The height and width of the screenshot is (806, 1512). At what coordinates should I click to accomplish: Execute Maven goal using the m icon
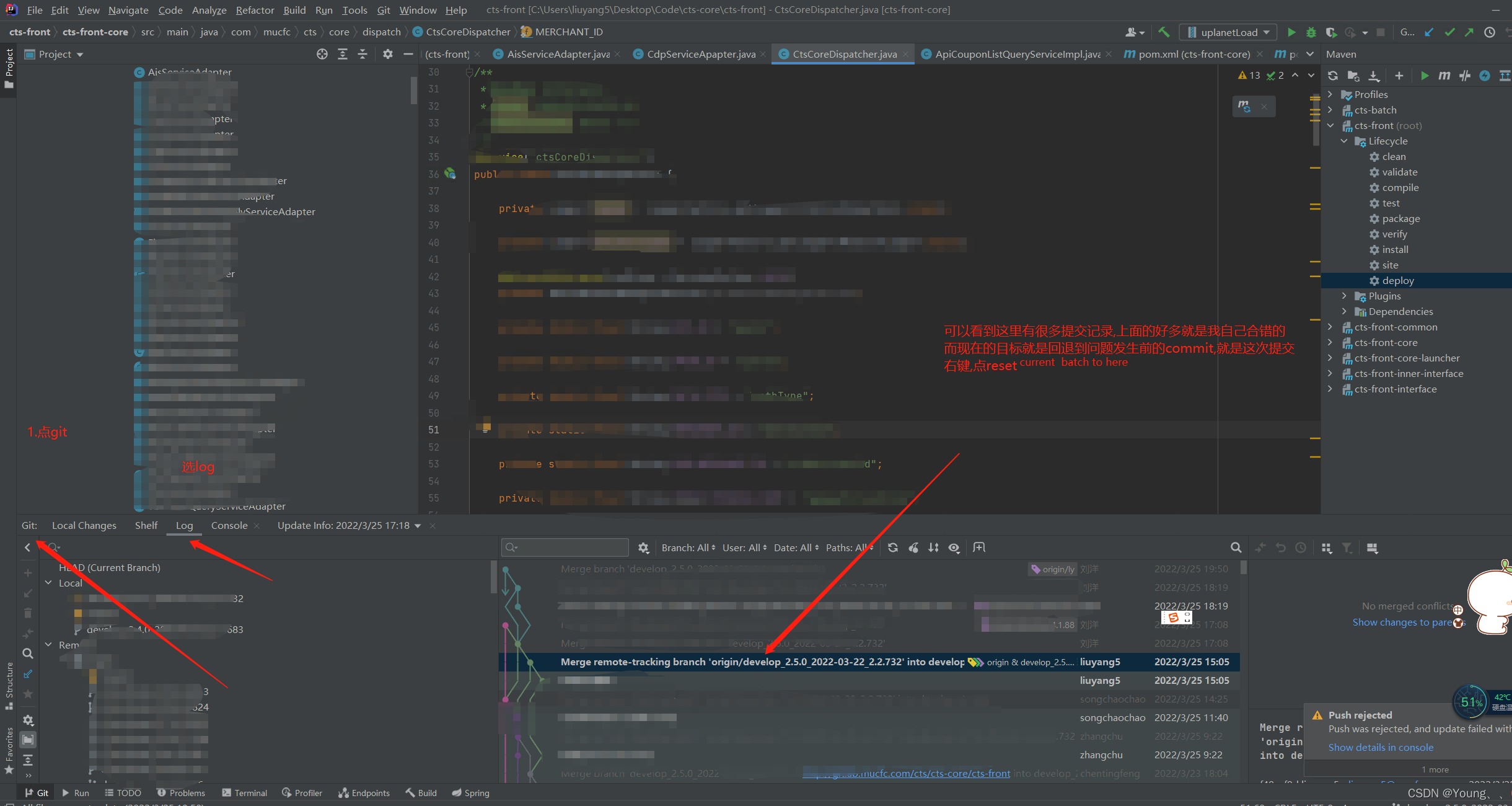[1444, 76]
